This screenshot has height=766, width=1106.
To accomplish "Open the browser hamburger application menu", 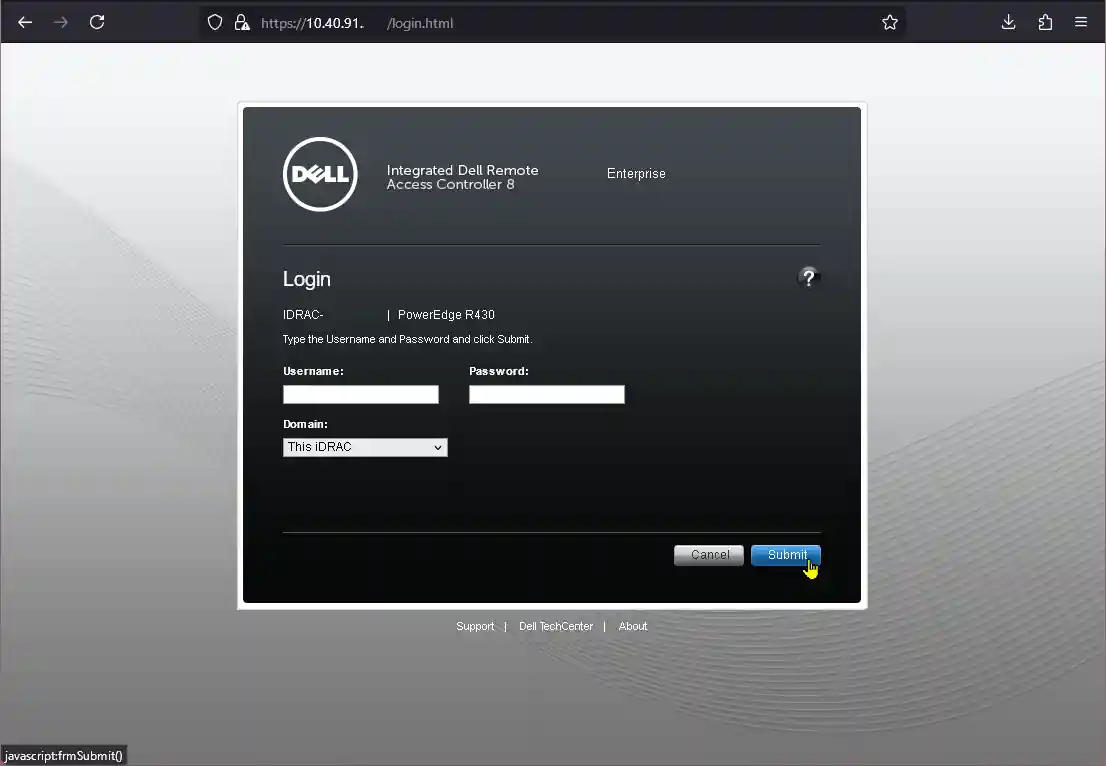I will (1081, 23).
